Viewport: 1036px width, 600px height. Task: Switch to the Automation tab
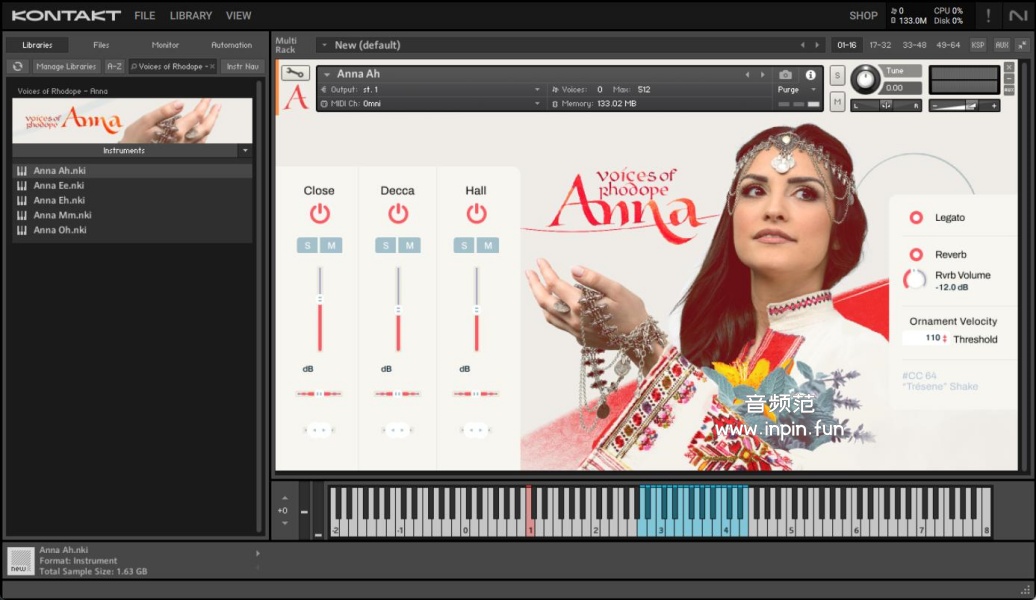click(x=231, y=45)
